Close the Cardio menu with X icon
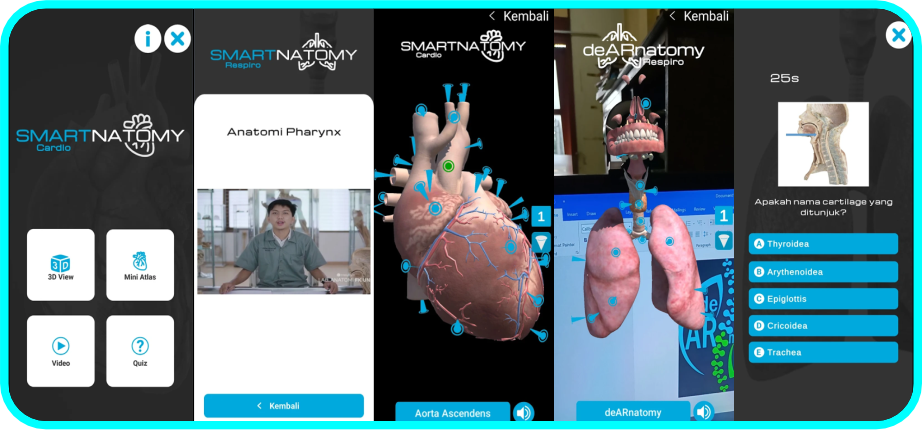Image resolution: width=922 pixels, height=430 pixels. [x=177, y=39]
